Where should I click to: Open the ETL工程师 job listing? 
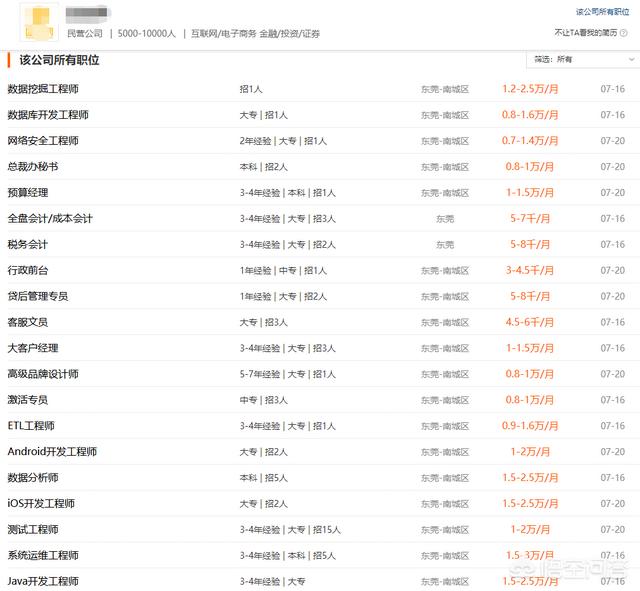tap(31, 426)
